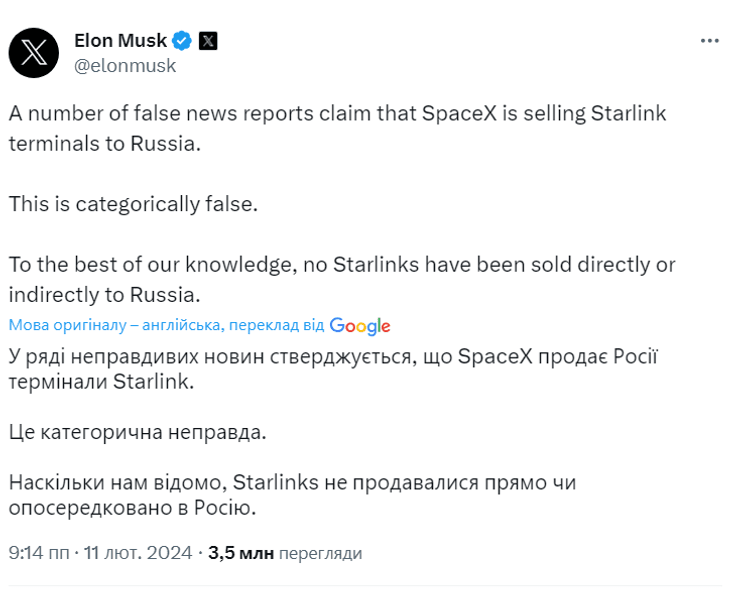Click the English paragraph about false news reports
Viewport: 740px width, 592px height.
click(x=337, y=127)
